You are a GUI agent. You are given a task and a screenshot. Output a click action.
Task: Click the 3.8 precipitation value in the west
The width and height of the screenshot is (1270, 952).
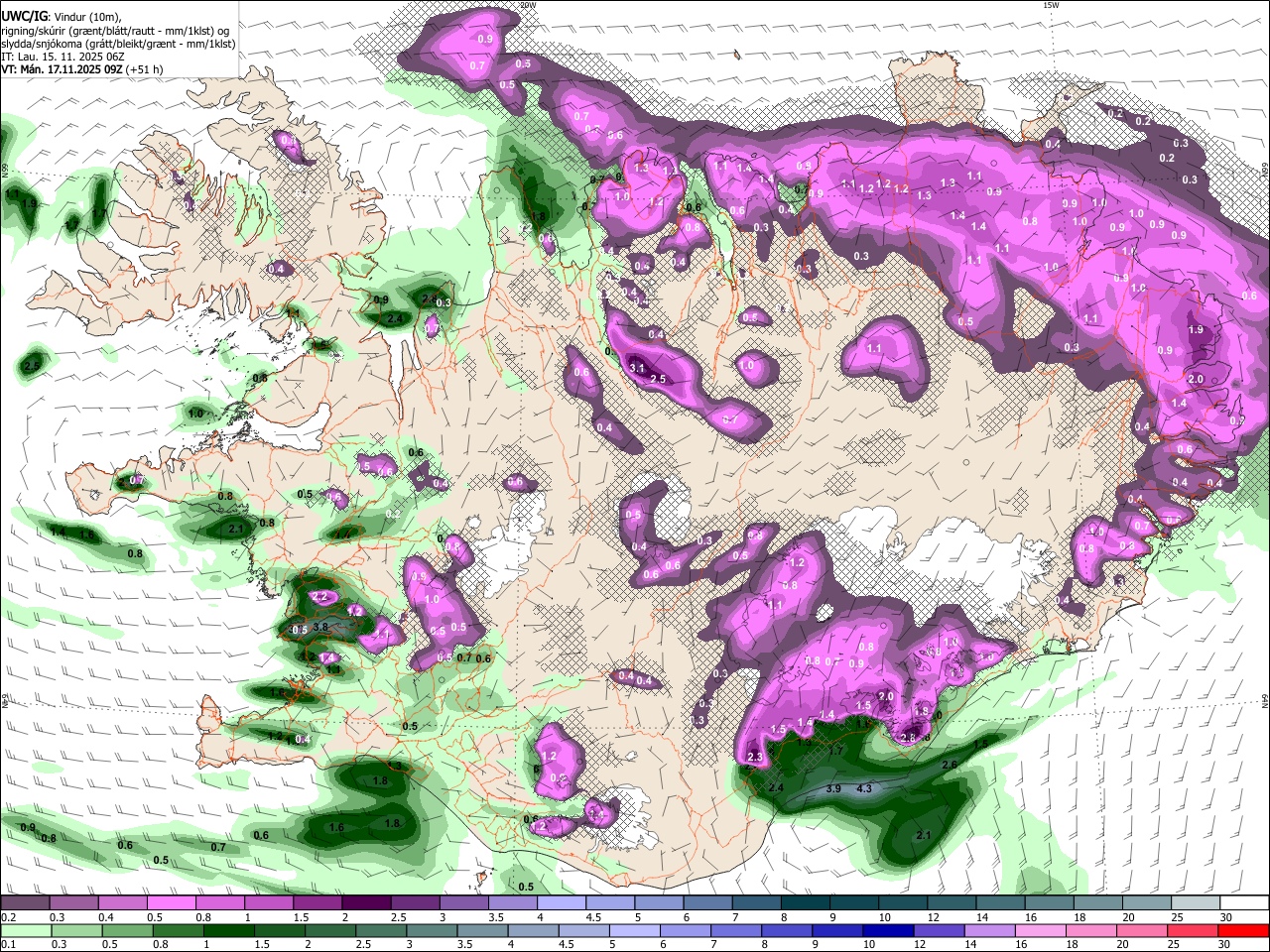[x=320, y=627]
